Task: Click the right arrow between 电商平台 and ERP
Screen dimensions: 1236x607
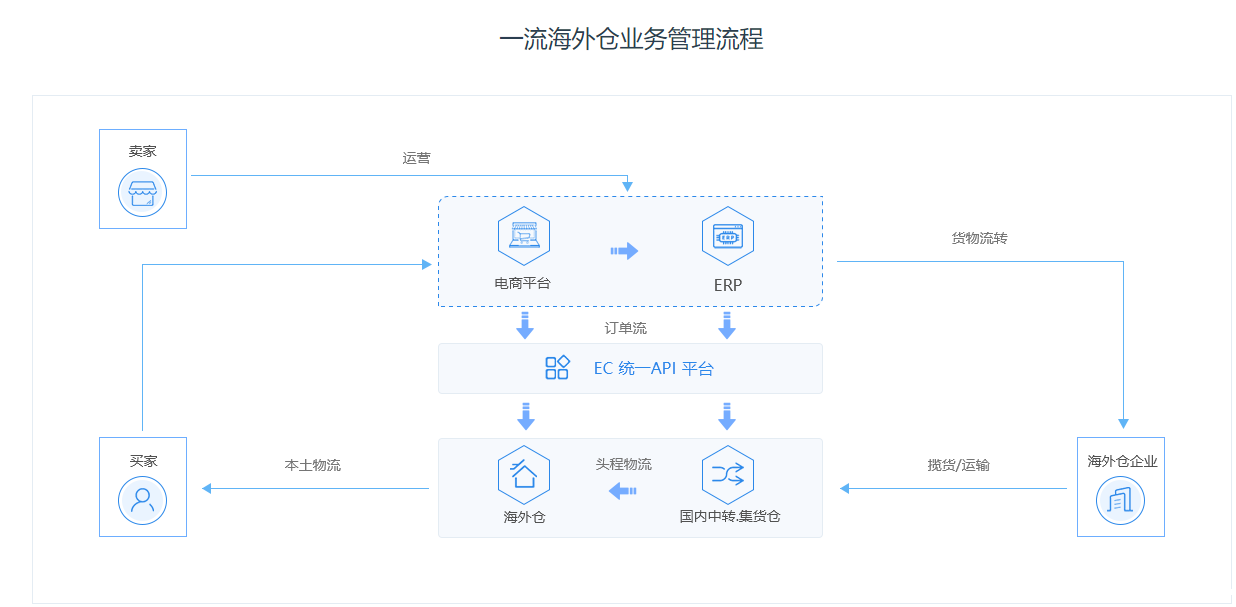Action: [624, 251]
